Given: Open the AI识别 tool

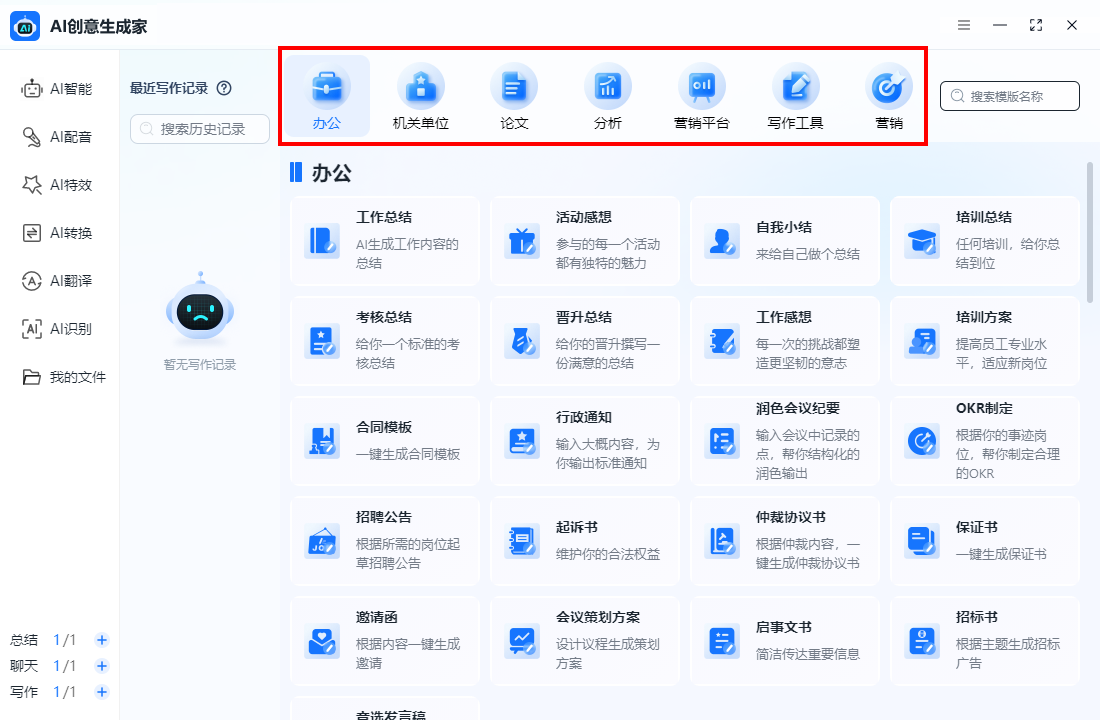Looking at the screenshot, I should coord(57,328).
